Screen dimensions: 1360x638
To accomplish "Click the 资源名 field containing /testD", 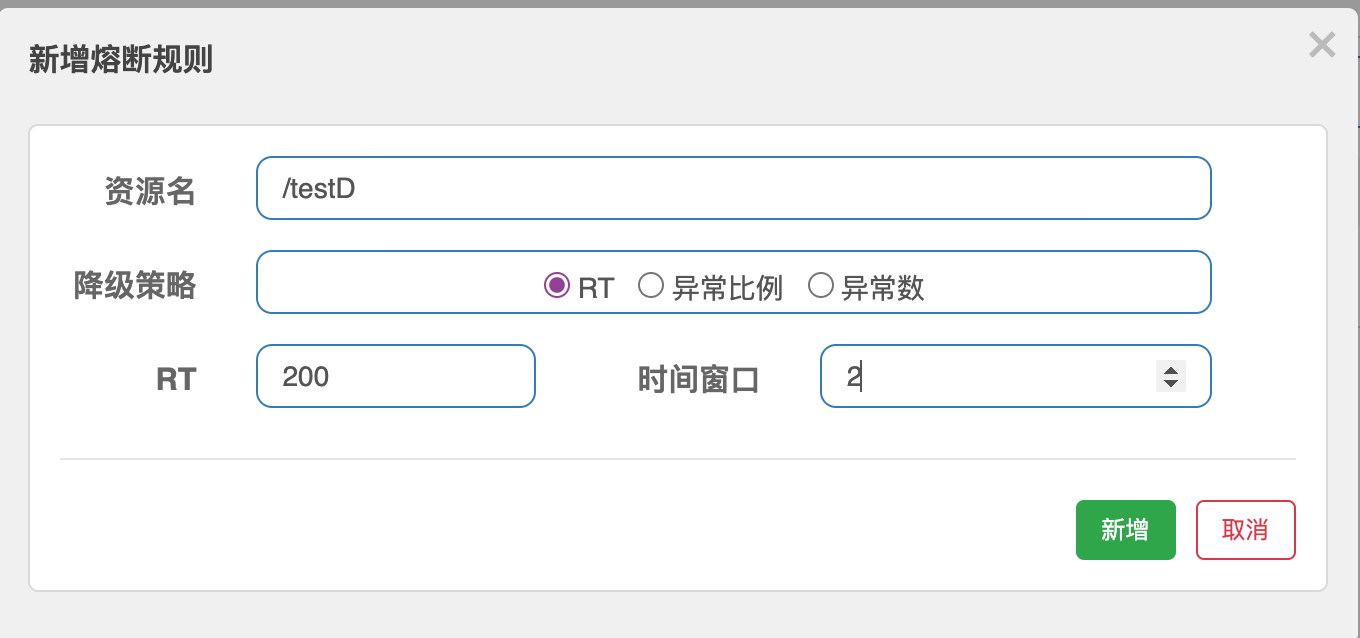I will [734, 188].
